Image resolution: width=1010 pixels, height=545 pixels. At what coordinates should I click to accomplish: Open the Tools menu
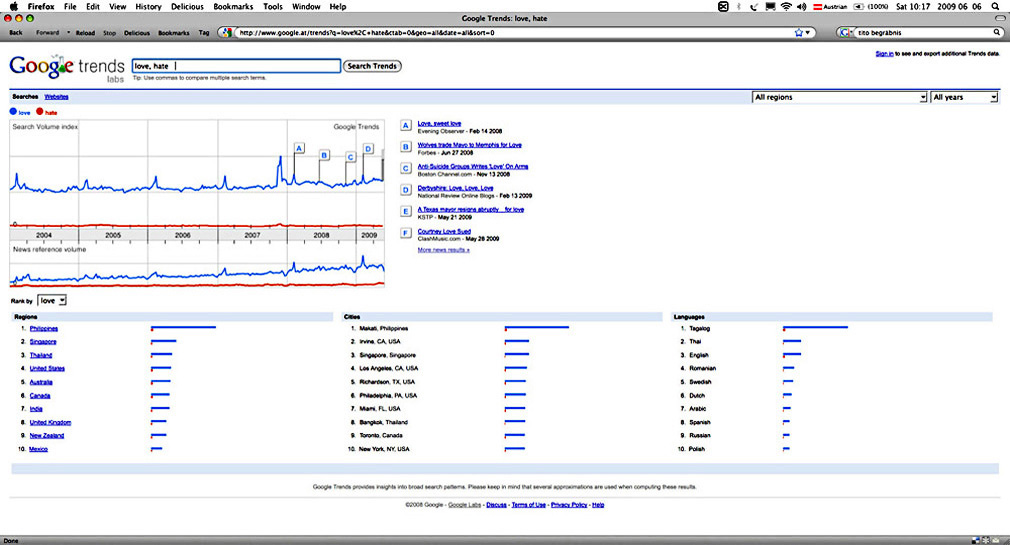(272, 6)
